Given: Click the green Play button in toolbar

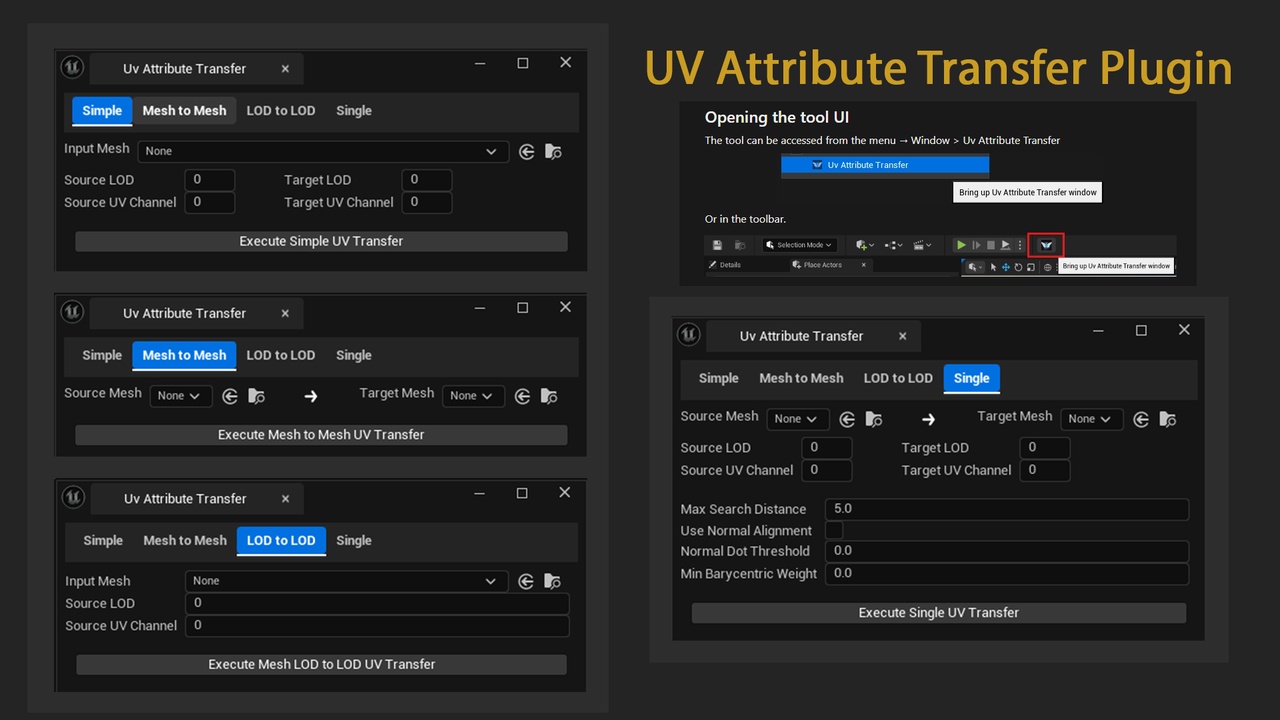Looking at the screenshot, I should [961, 245].
